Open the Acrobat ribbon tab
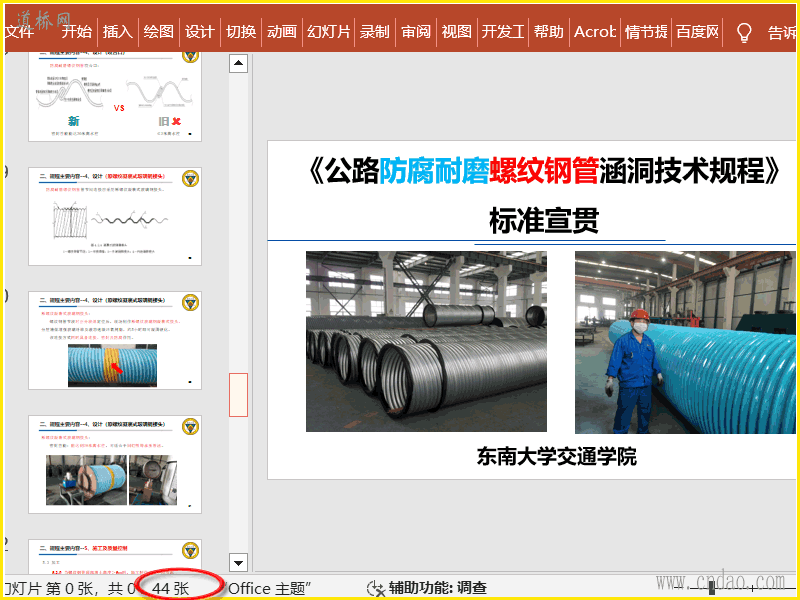Viewport: 800px width, 600px height. click(595, 32)
